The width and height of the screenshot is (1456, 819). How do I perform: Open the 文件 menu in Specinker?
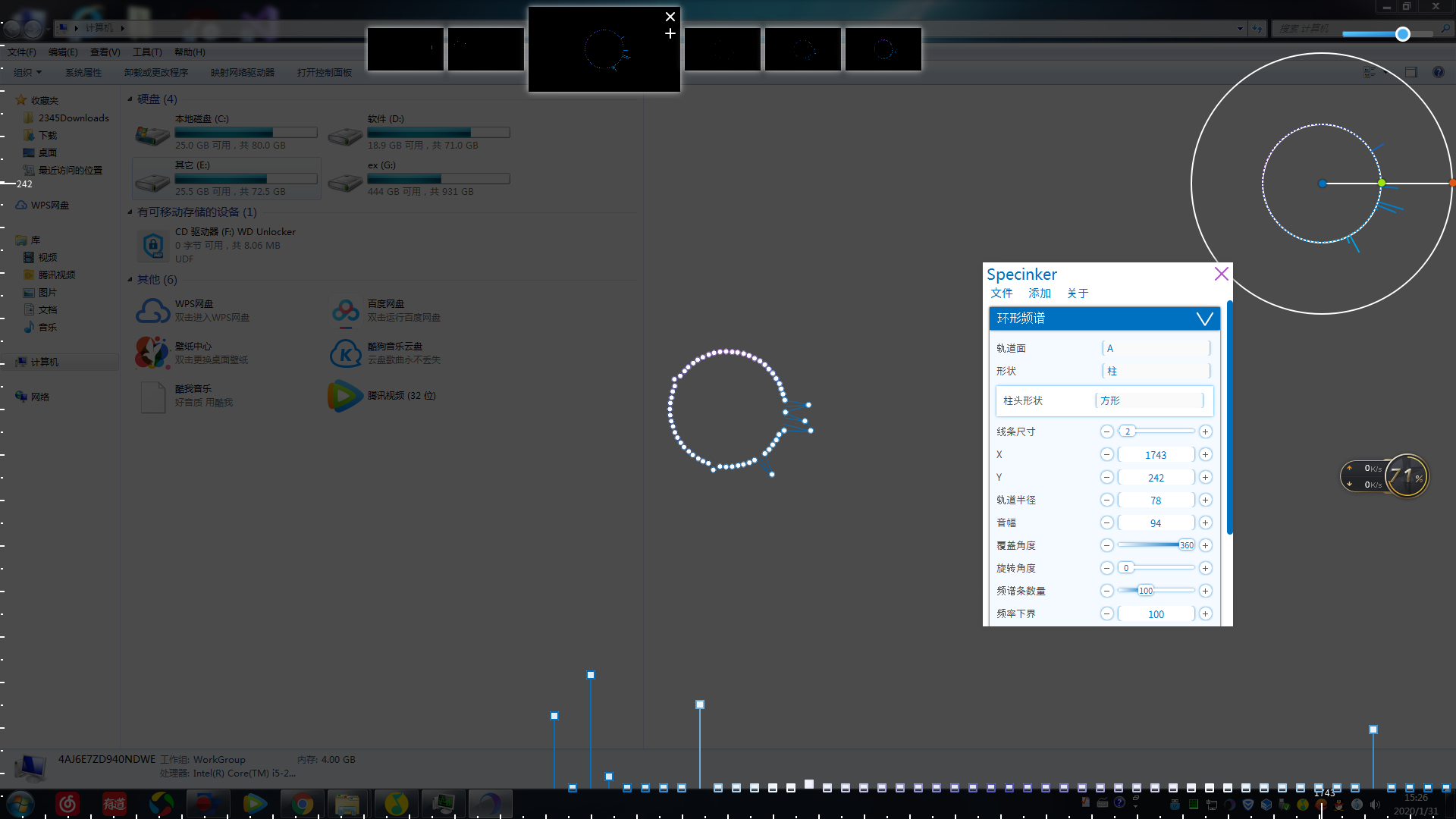pos(1001,293)
